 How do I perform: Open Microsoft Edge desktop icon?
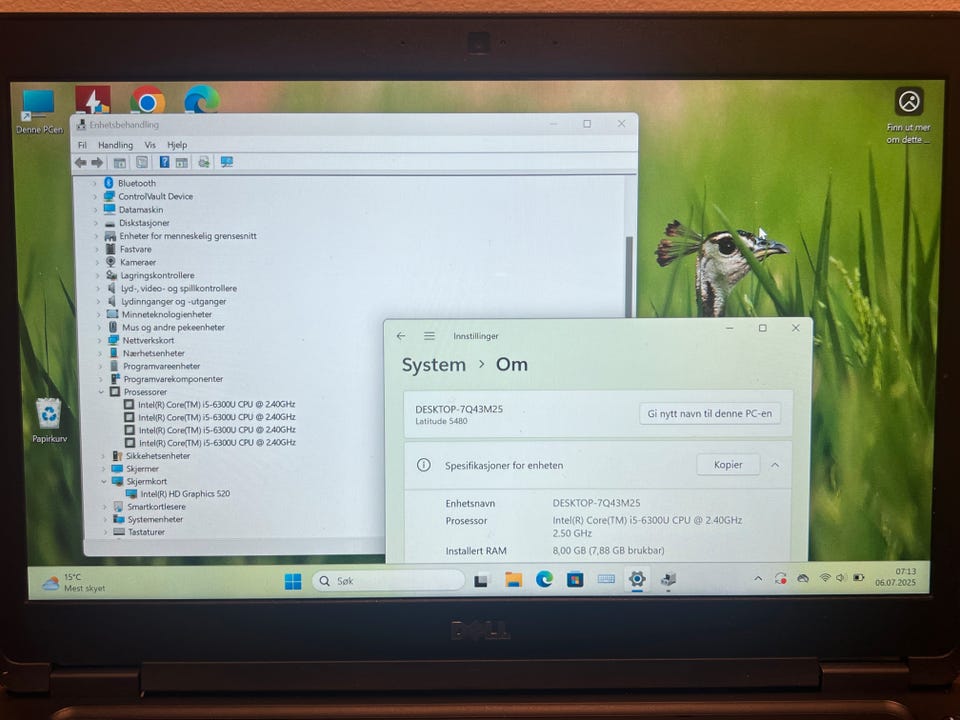[201, 99]
